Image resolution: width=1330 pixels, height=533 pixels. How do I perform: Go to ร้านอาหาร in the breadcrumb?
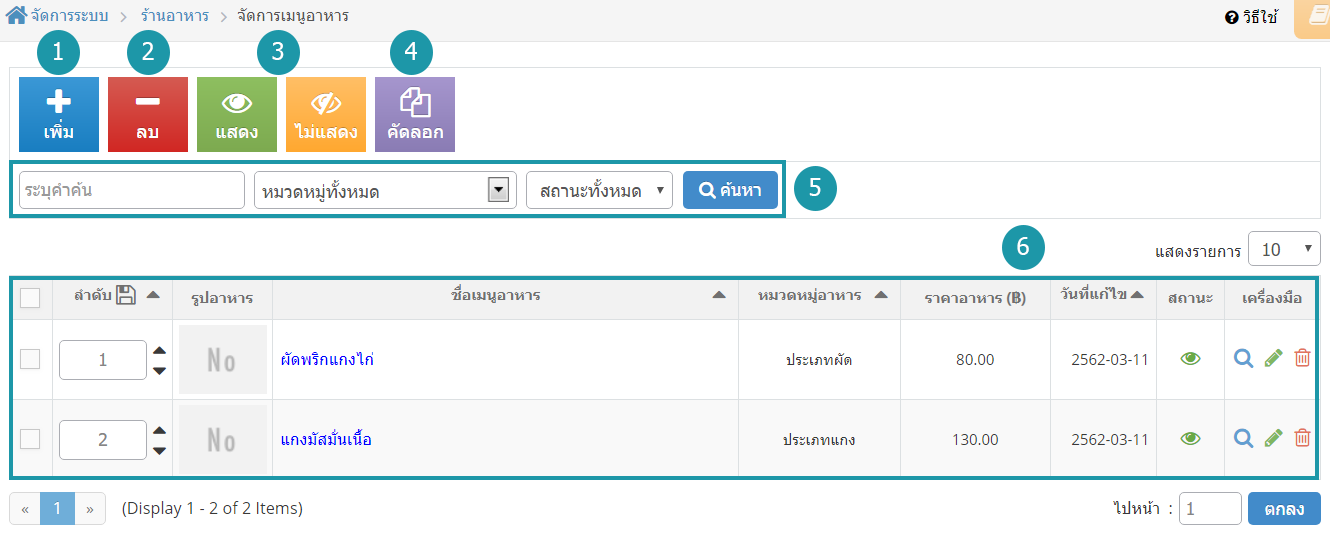point(175,16)
